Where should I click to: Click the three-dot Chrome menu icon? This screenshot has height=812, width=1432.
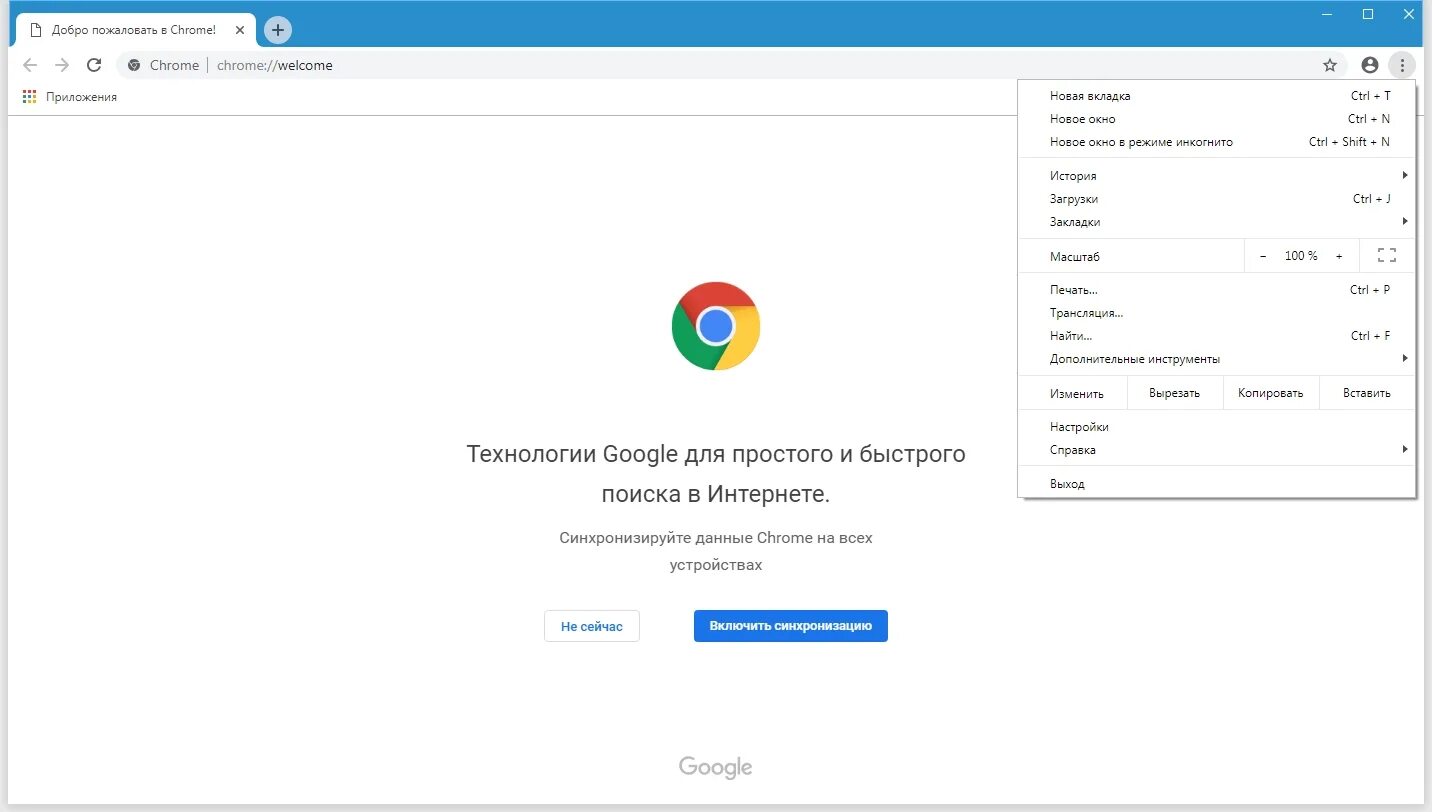click(x=1402, y=65)
